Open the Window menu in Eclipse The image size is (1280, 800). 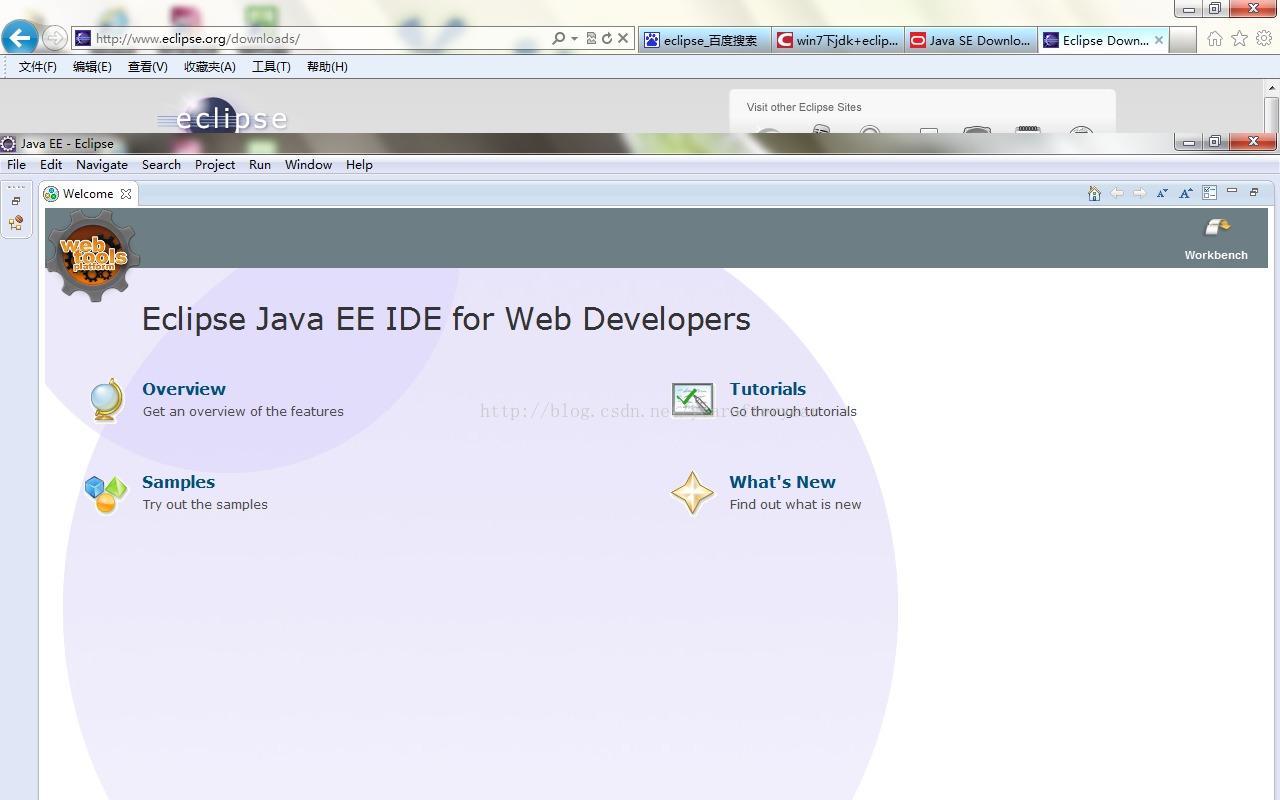click(x=308, y=165)
